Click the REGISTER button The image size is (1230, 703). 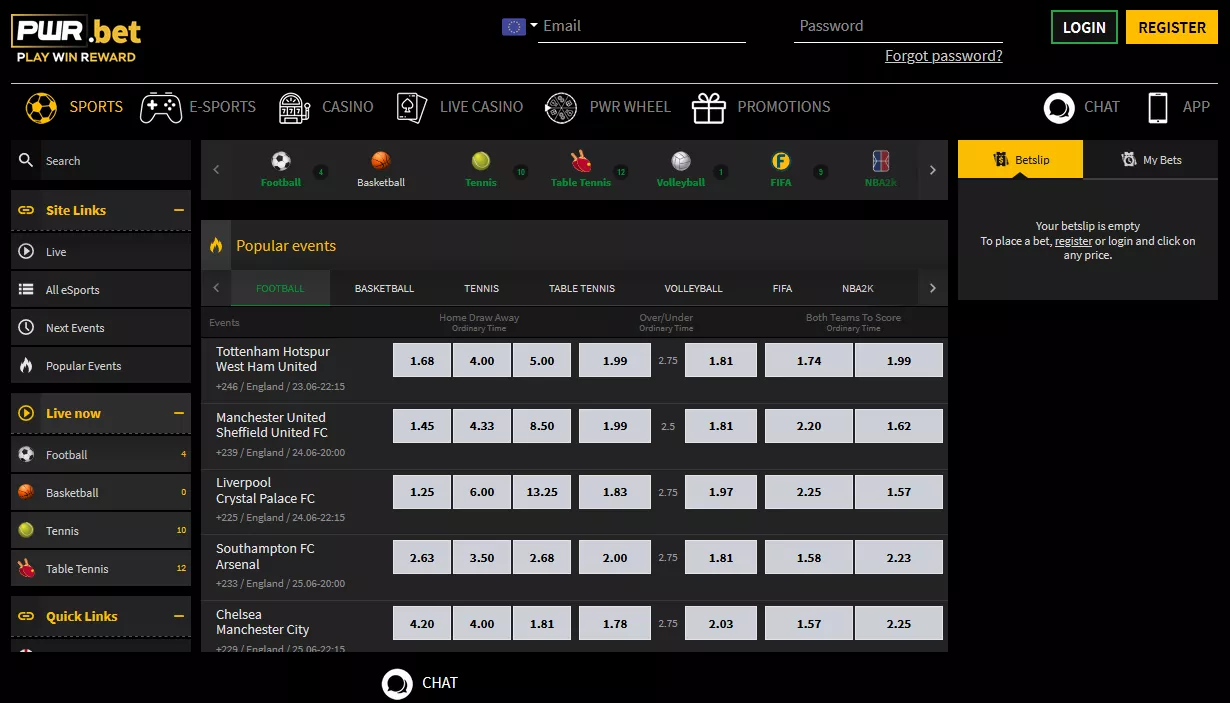pyautogui.click(x=1171, y=27)
